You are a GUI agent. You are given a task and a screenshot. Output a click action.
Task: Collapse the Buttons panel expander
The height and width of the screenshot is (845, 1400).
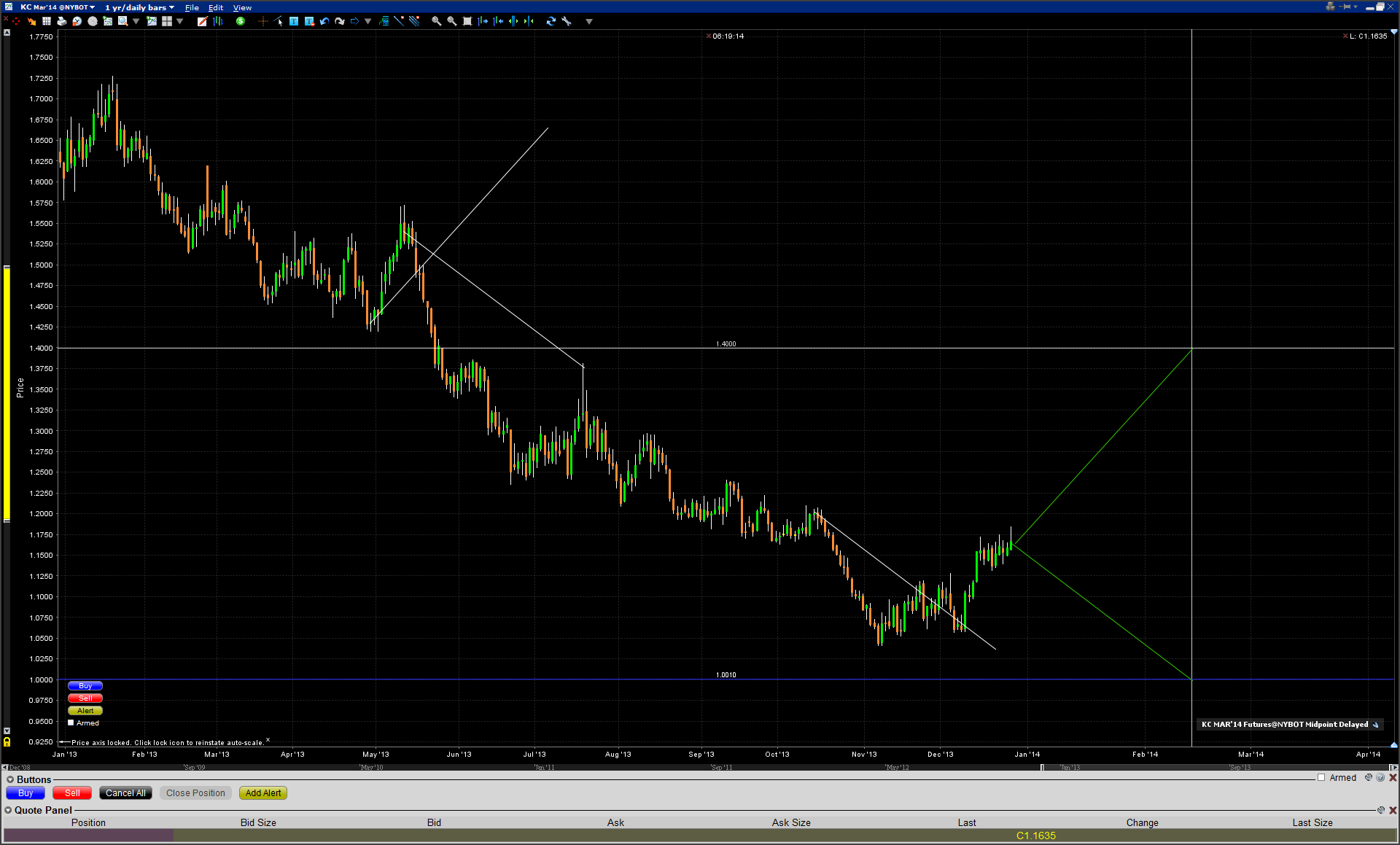point(10,779)
